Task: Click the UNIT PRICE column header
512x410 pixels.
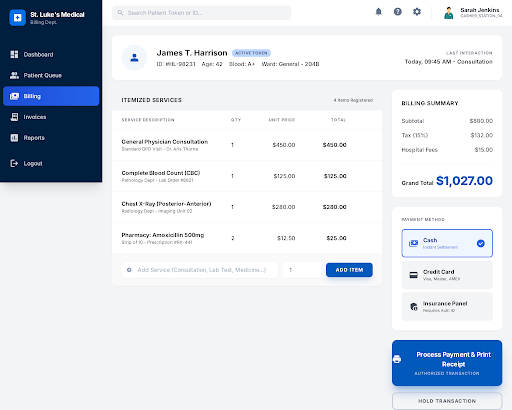Action: click(282, 120)
